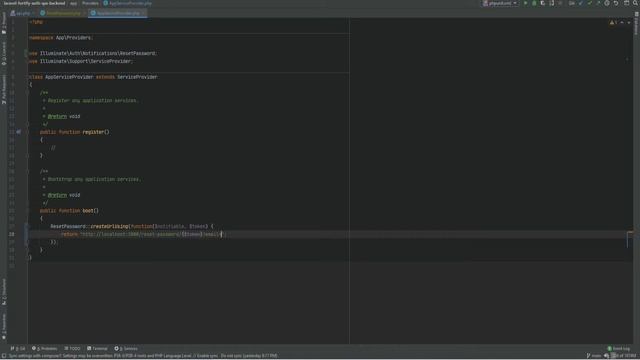Click 'Do not sync' link in status message
Viewport: 640px width, 360px height.
[231, 356]
